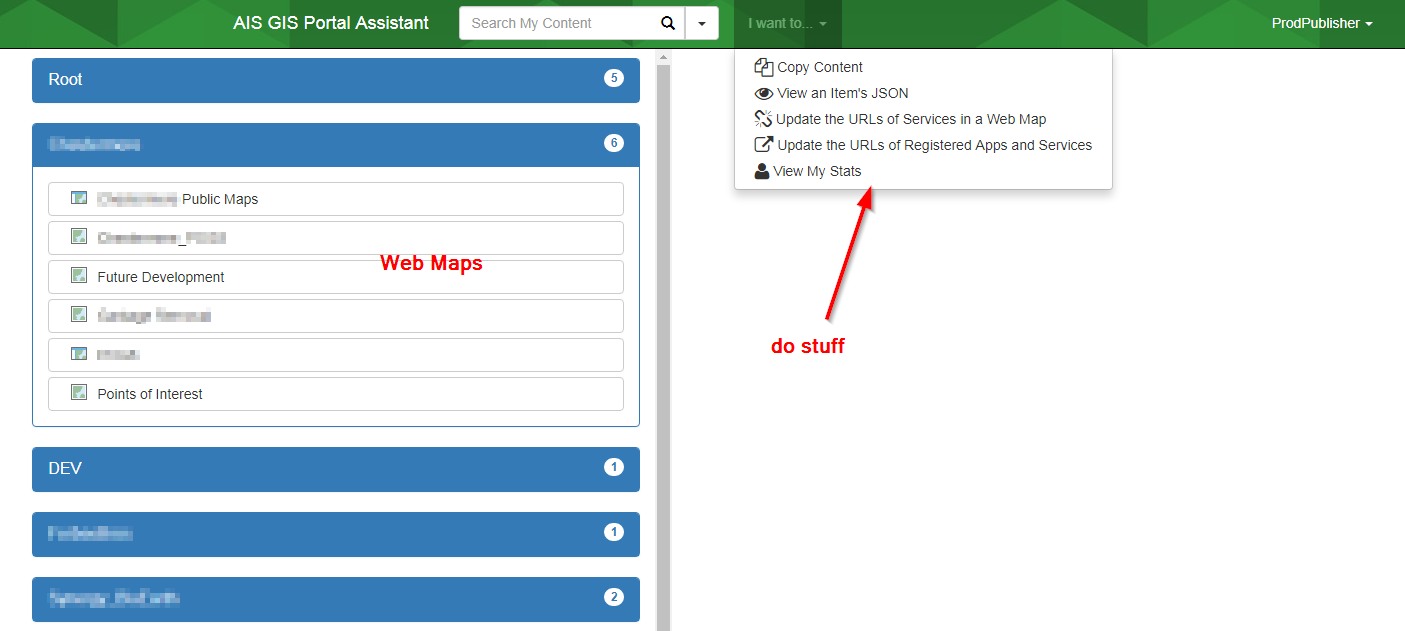Select the Public Maps web map

(336, 199)
